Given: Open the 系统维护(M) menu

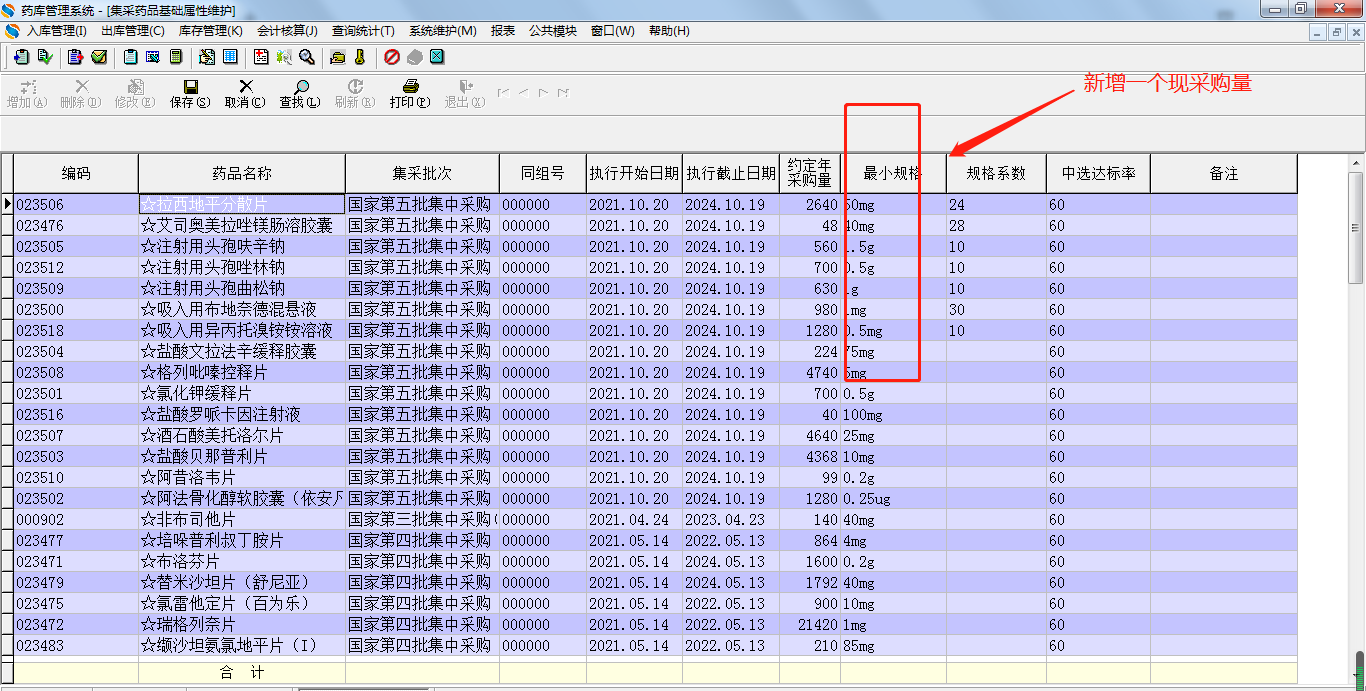Looking at the screenshot, I should pos(443,31).
